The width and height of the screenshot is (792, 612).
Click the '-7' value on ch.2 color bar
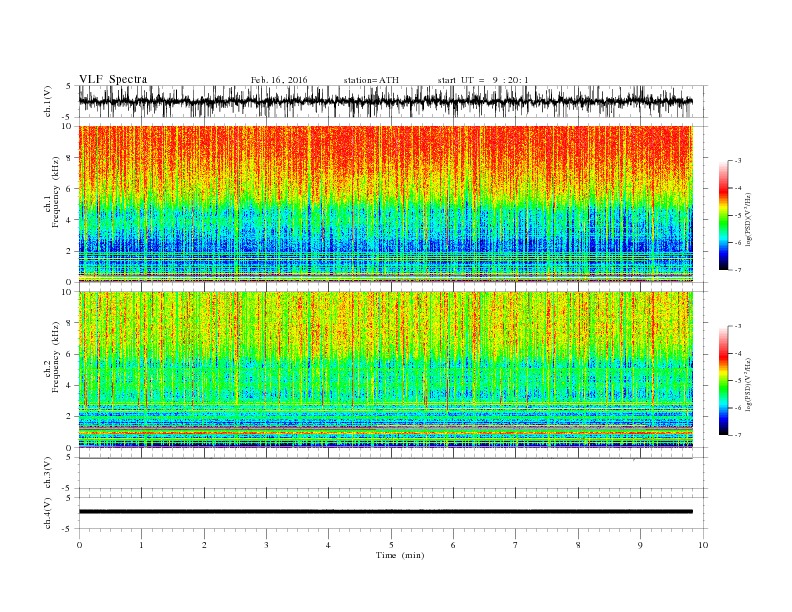click(x=737, y=435)
